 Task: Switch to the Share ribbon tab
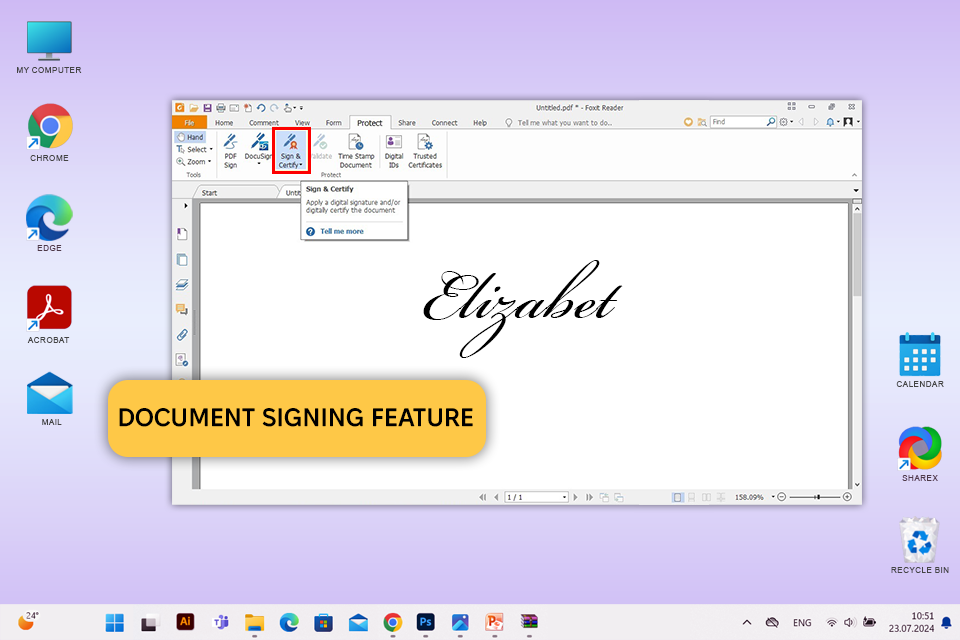pyautogui.click(x=407, y=122)
